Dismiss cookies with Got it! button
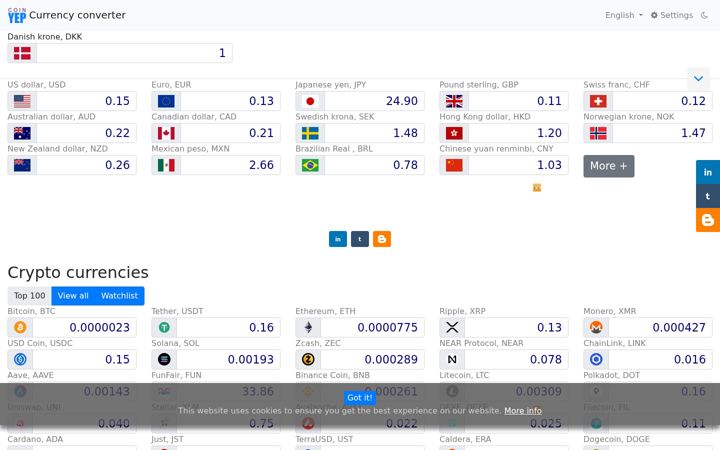720x450 pixels. coord(360,398)
